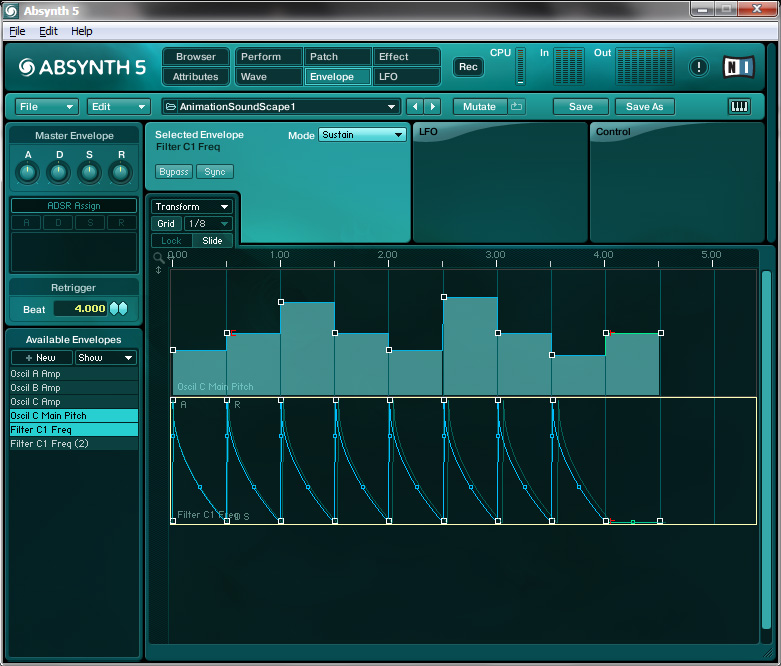Screen dimensions: 781x666
Task: Switch to the LFO tab
Action: [407, 77]
